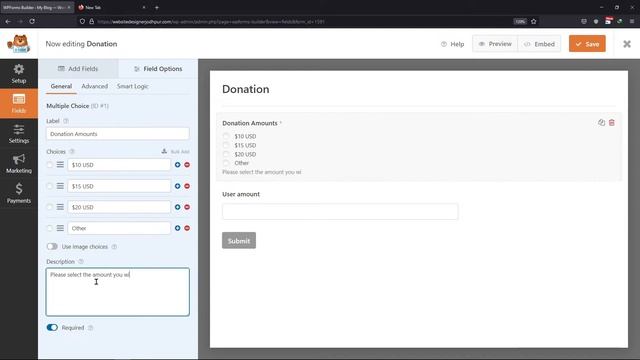Click the browser address bar URL

(211, 21)
